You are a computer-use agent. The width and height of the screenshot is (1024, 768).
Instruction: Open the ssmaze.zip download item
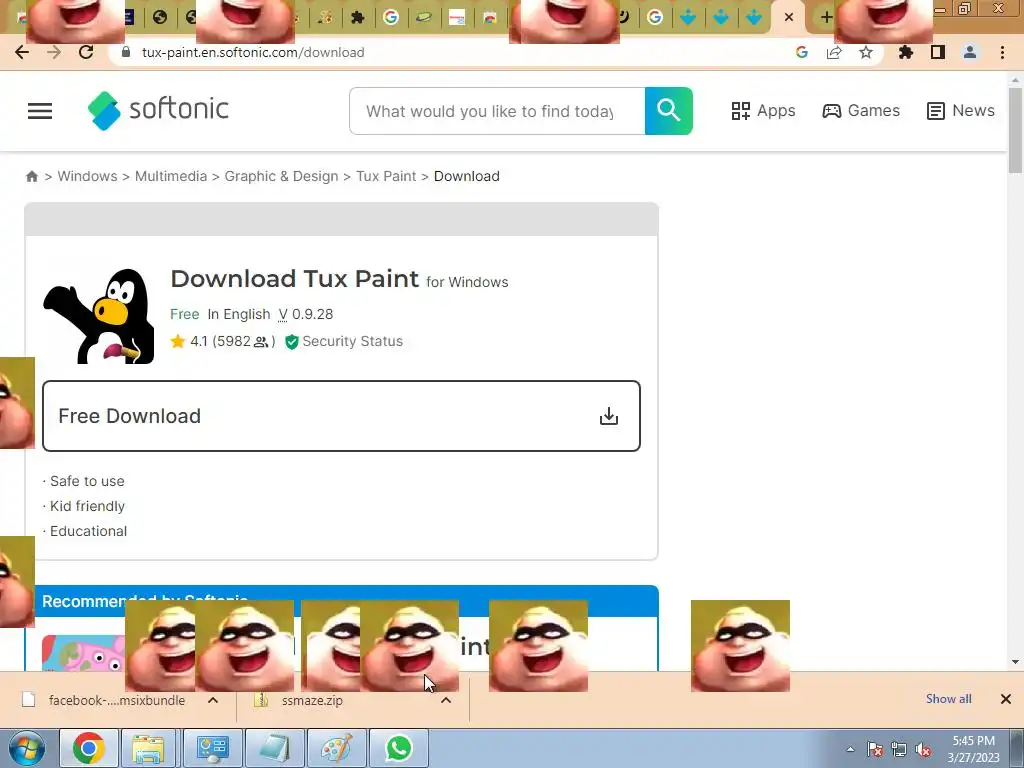[300, 701]
